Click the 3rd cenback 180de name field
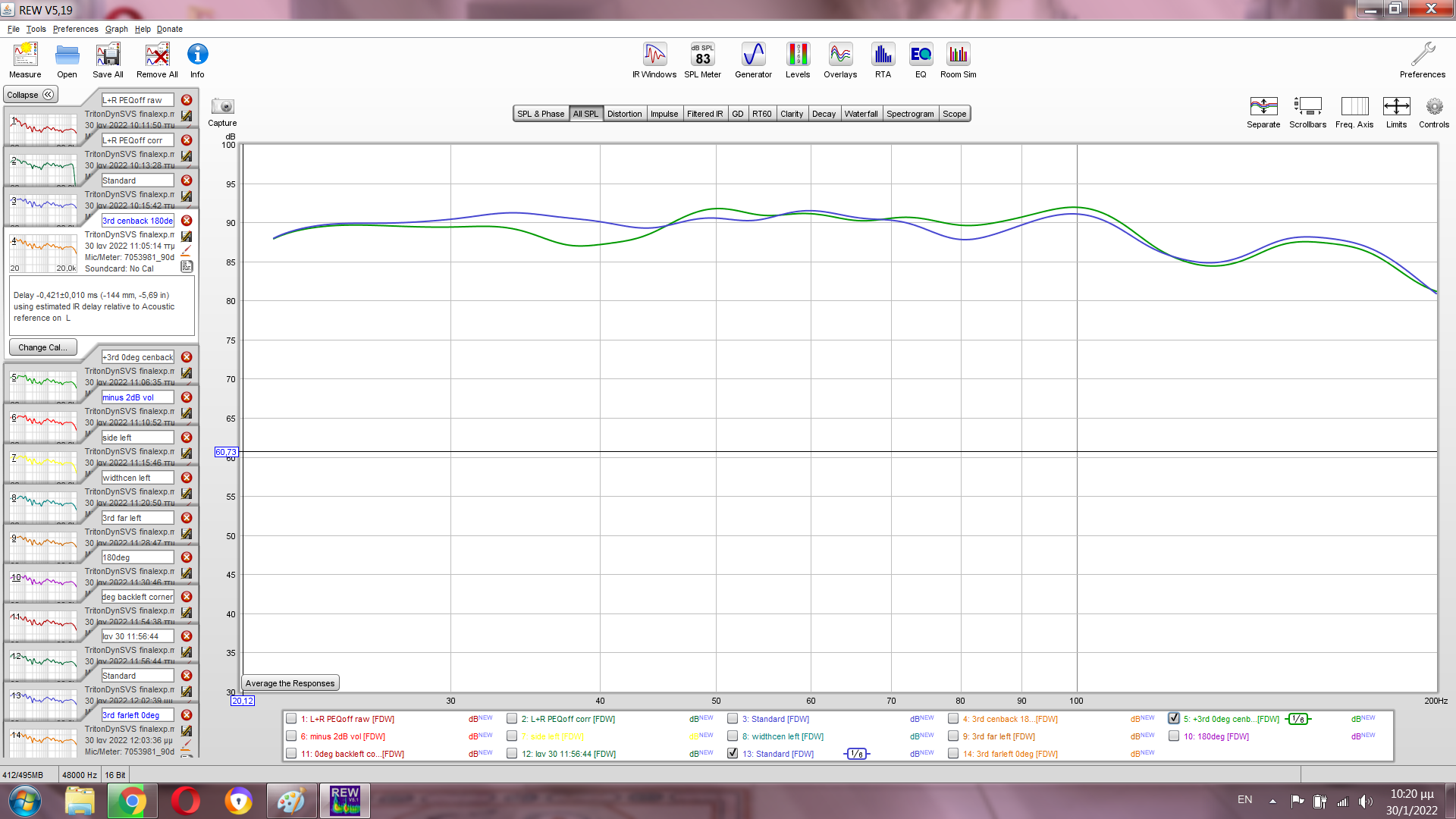The width and height of the screenshot is (1456, 819). point(137,221)
